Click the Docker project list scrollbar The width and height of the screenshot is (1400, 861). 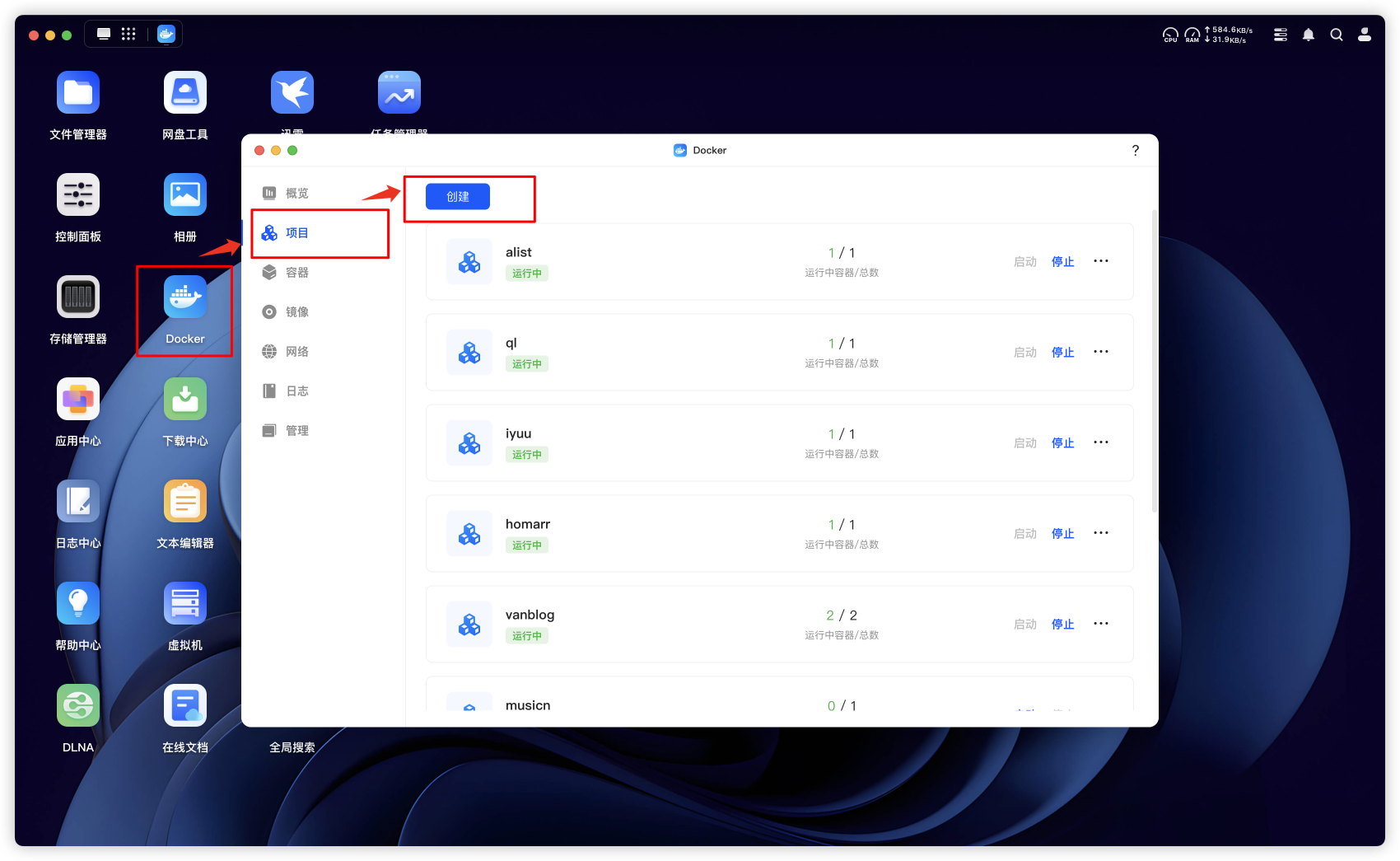(1155, 361)
